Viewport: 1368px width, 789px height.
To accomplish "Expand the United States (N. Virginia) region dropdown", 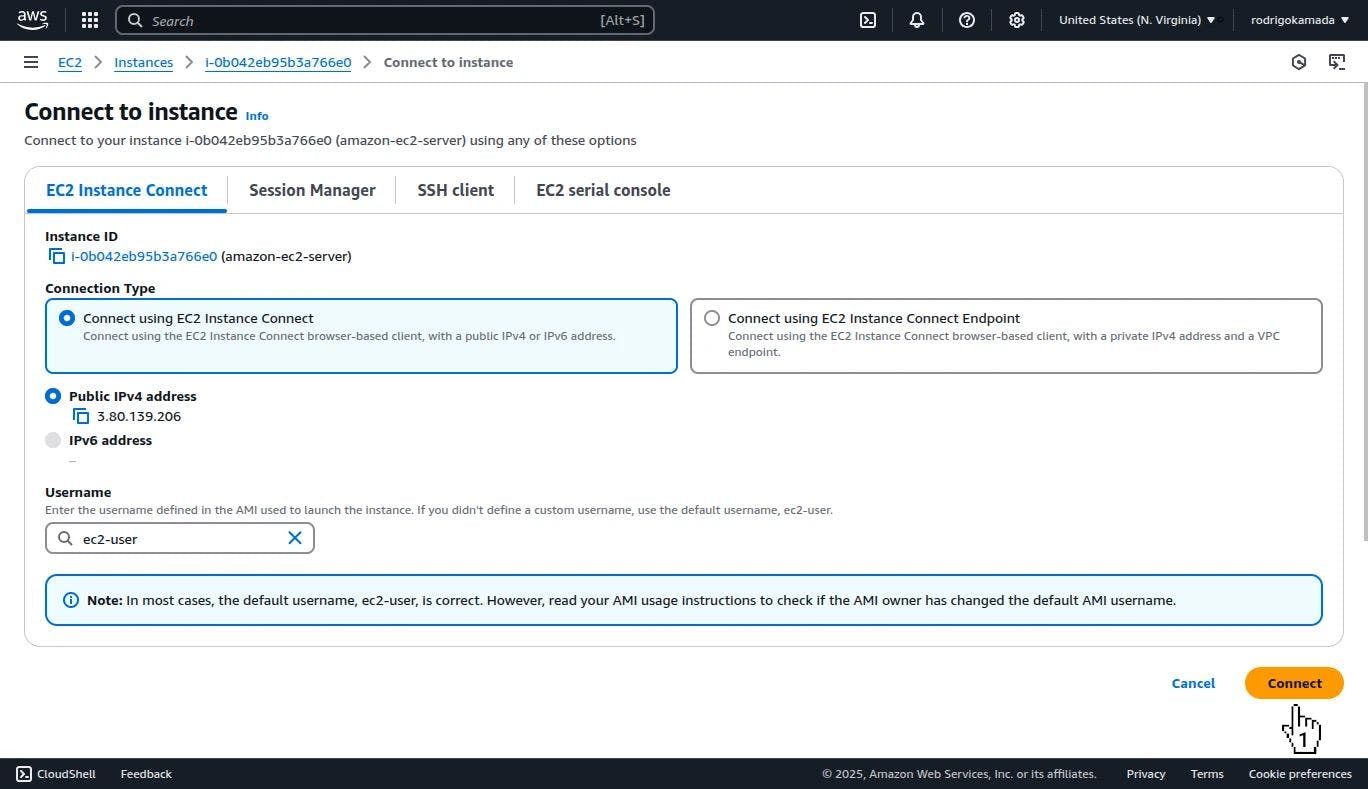I will pyautogui.click(x=1137, y=20).
